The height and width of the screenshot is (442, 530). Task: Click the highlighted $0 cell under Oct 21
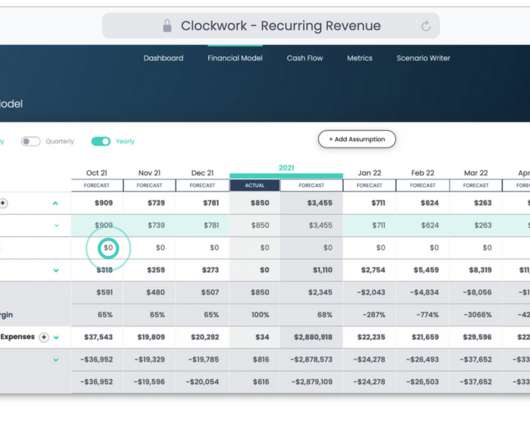coord(108,248)
